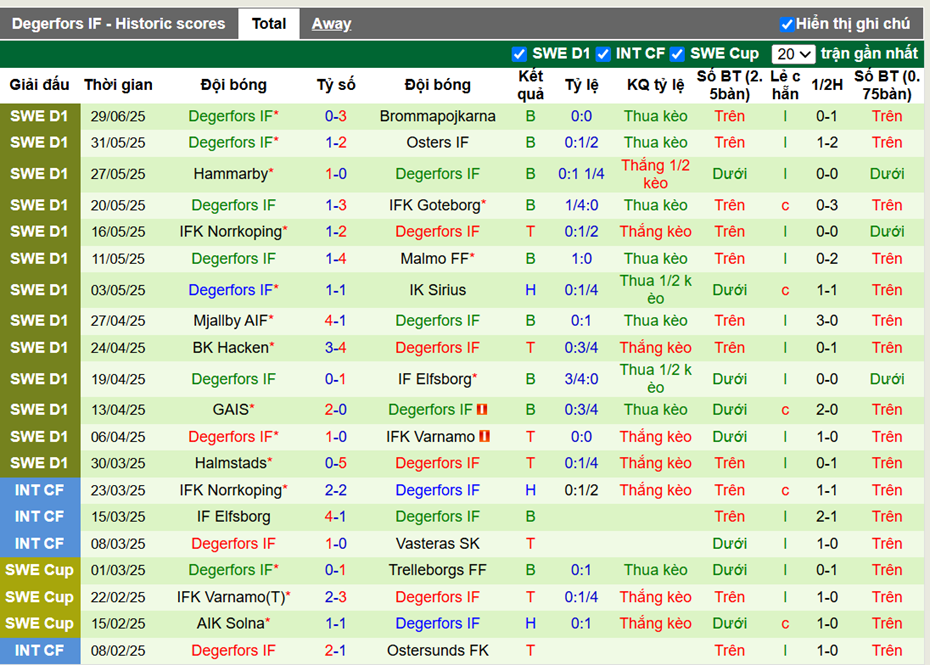This screenshot has height=665, width=930.
Task: Select the Tỷ số column header
Action: pyautogui.click(x=336, y=85)
